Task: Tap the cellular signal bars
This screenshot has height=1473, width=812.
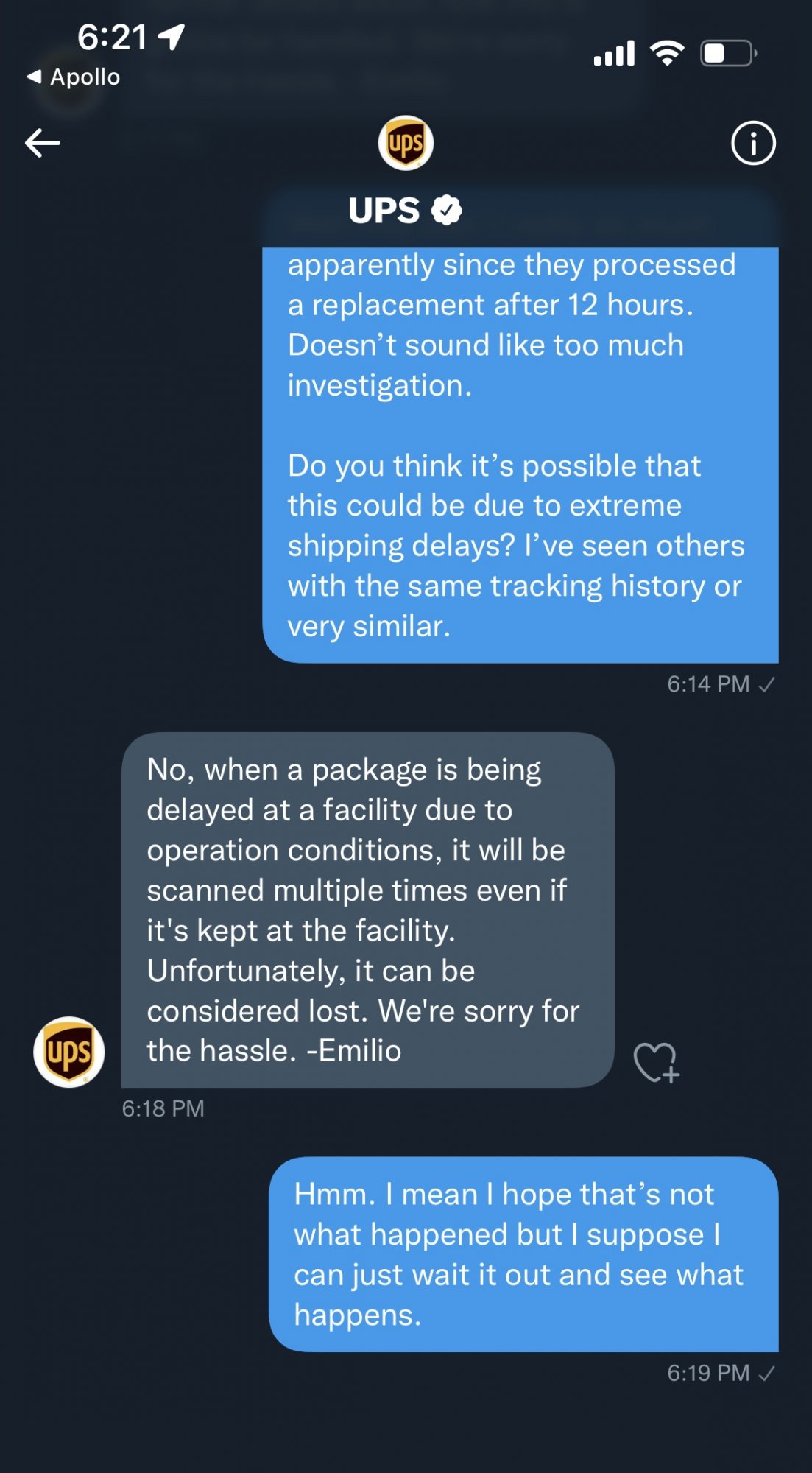Action: point(614,53)
